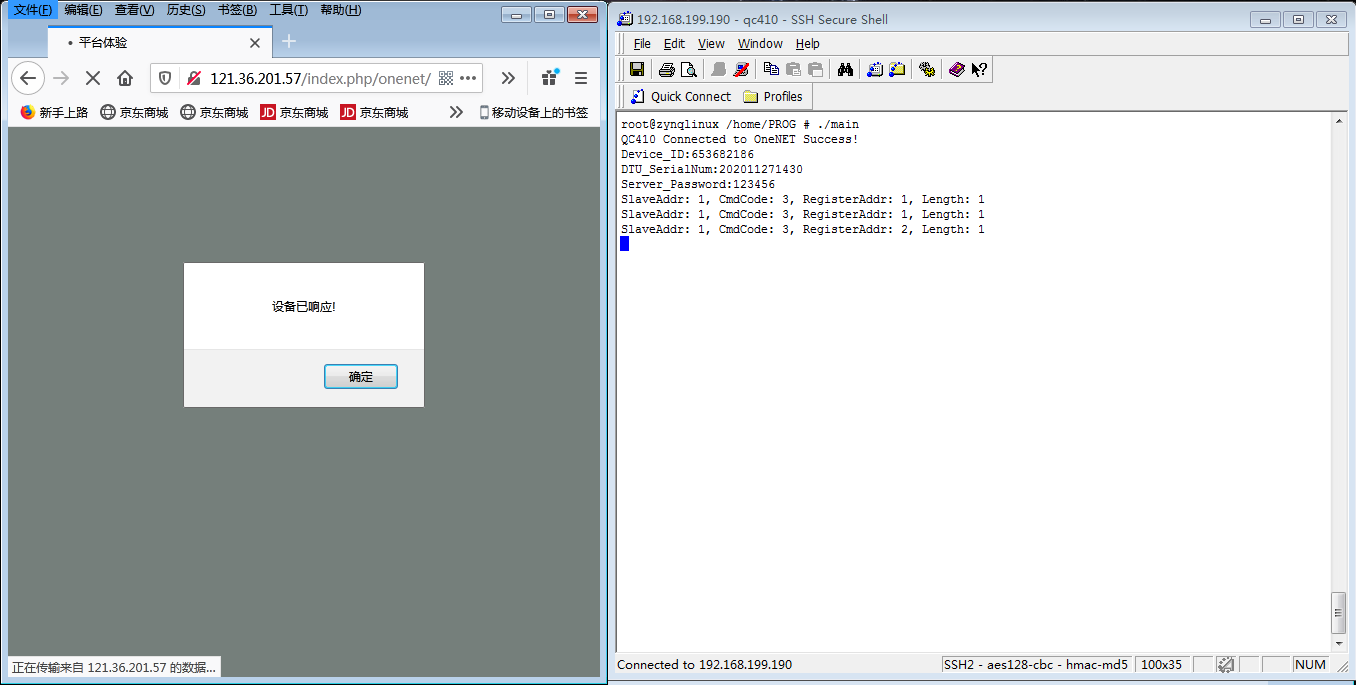Click the Disconnect icon in SSH toolbar
Screen dimensions: 1356x685
[x=741, y=69]
